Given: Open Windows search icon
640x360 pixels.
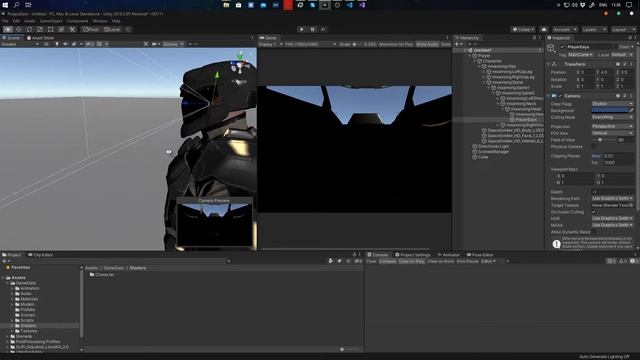Looking at the screenshot, I should pos(17,5).
